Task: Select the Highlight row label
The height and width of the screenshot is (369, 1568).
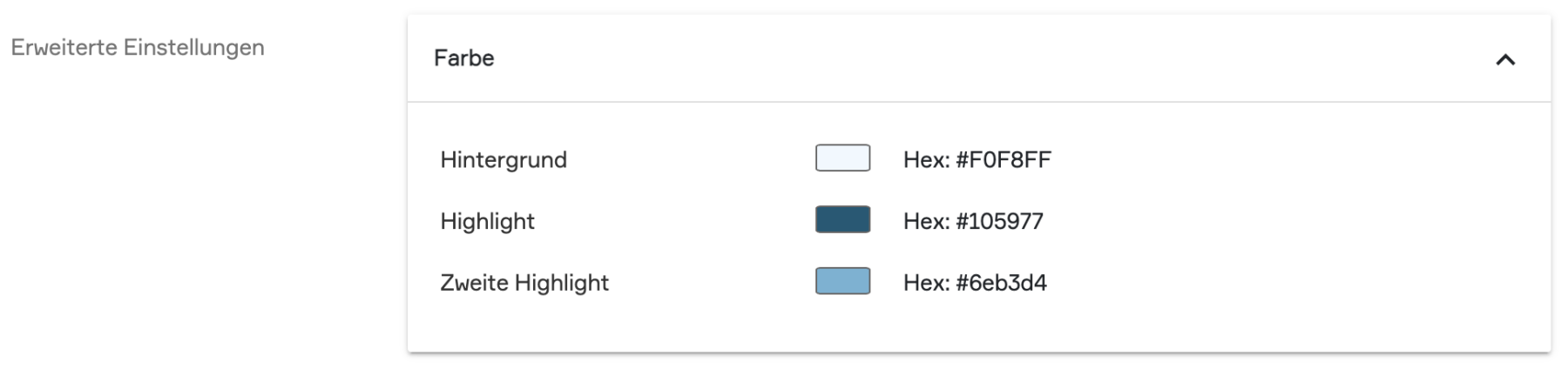Action: click(x=487, y=221)
